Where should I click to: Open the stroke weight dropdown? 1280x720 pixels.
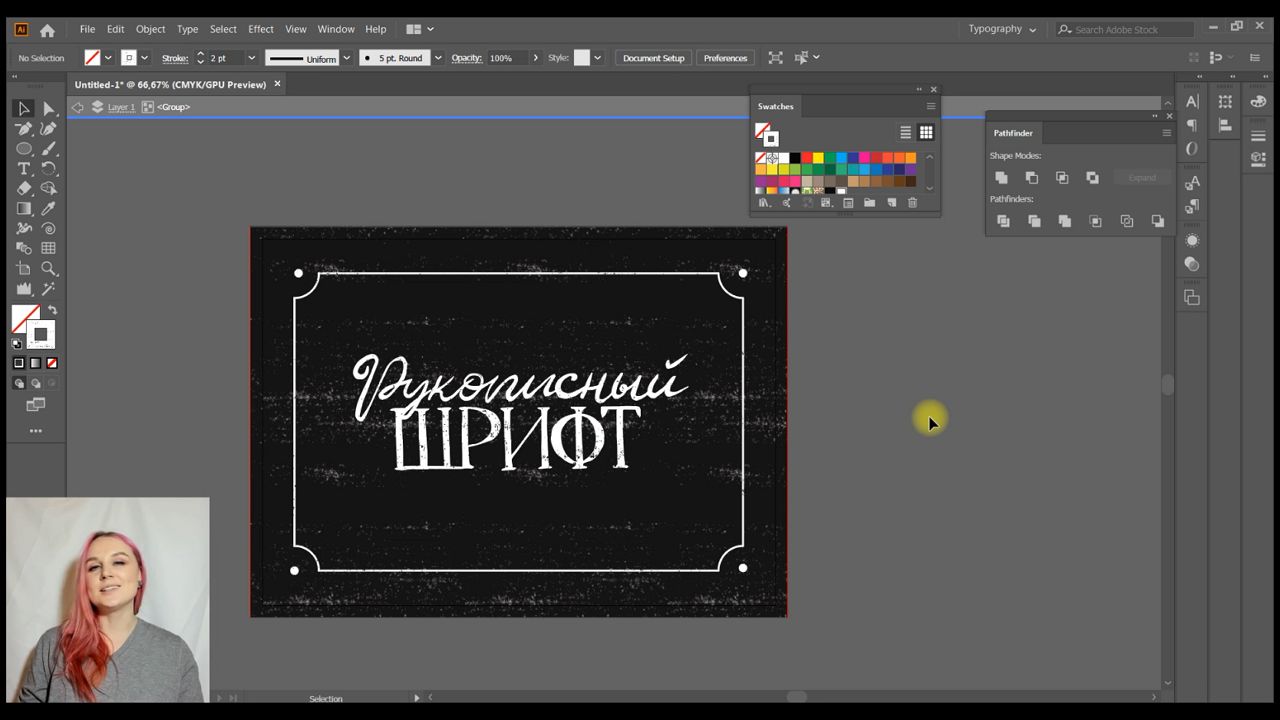click(x=251, y=58)
